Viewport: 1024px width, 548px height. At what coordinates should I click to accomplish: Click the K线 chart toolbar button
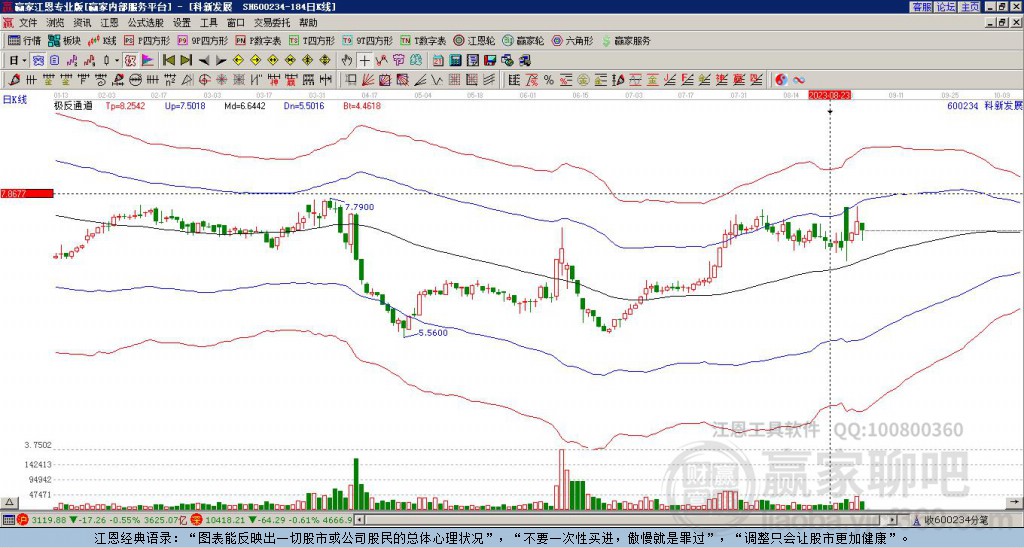pos(103,41)
